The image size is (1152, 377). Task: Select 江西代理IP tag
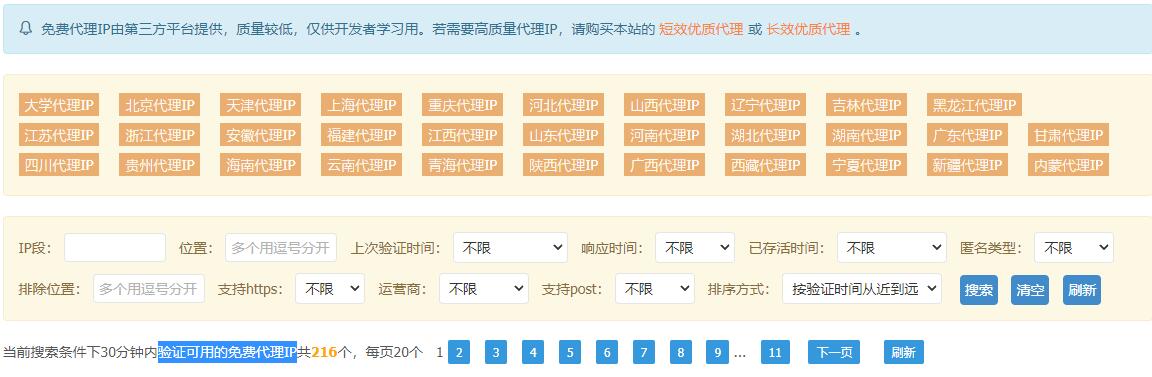coord(463,135)
